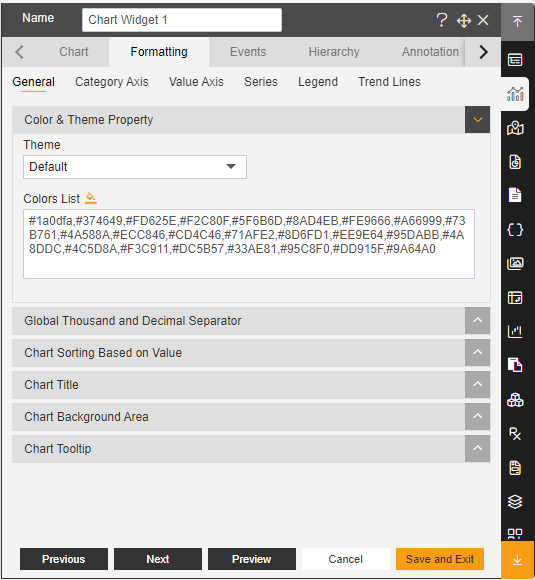The width and height of the screenshot is (535, 580).
Task: Open the image gallery icon in sidebar
Action: pos(515,263)
